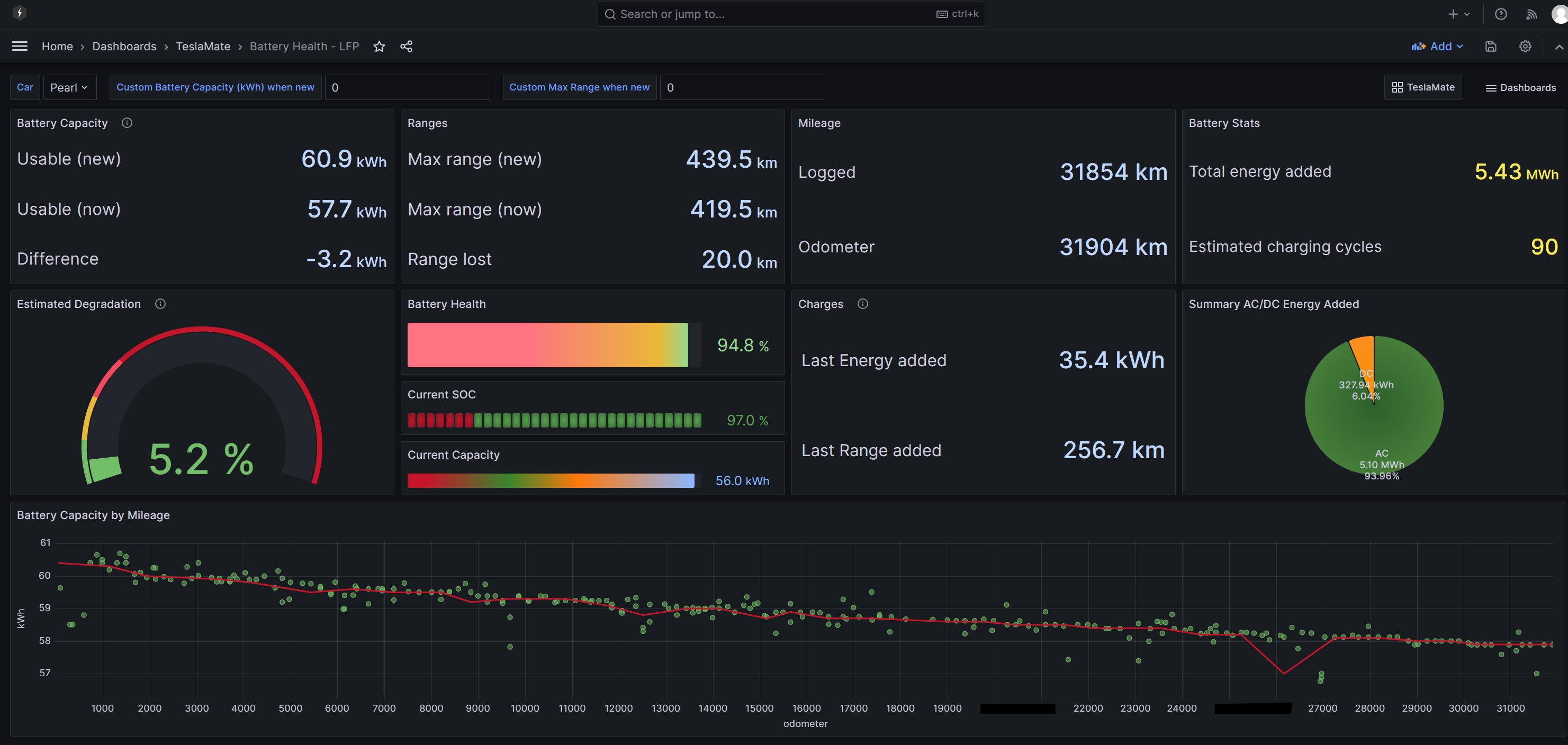Open the TeslaMate dashboard link button
1568x745 pixels.
pyautogui.click(x=1422, y=88)
